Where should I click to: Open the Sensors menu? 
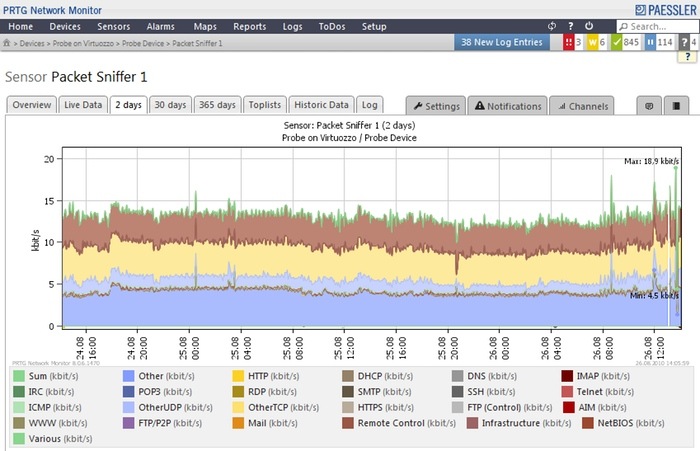[x=113, y=26]
